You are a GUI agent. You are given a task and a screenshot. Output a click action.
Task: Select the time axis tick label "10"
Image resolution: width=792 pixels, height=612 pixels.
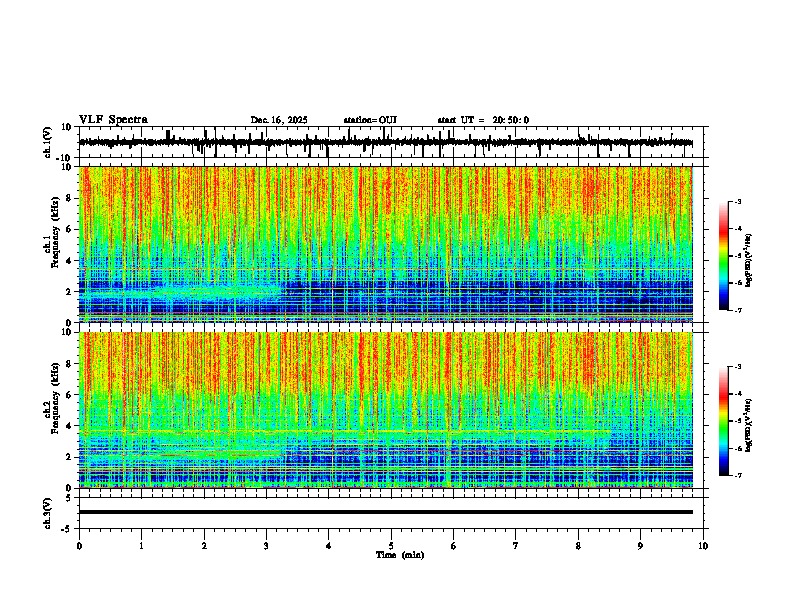pyautogui.click(x=703, y=546)
